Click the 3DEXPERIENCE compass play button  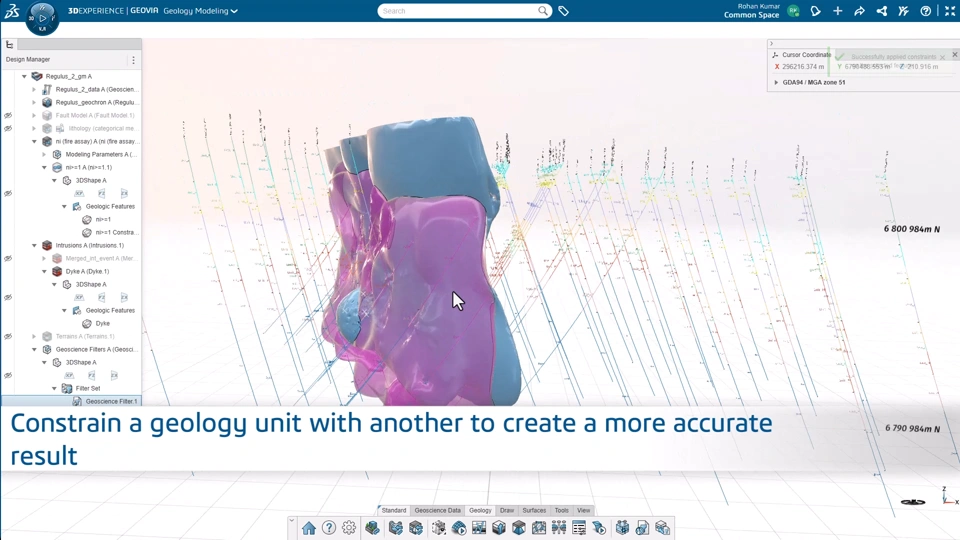(42, 18)
